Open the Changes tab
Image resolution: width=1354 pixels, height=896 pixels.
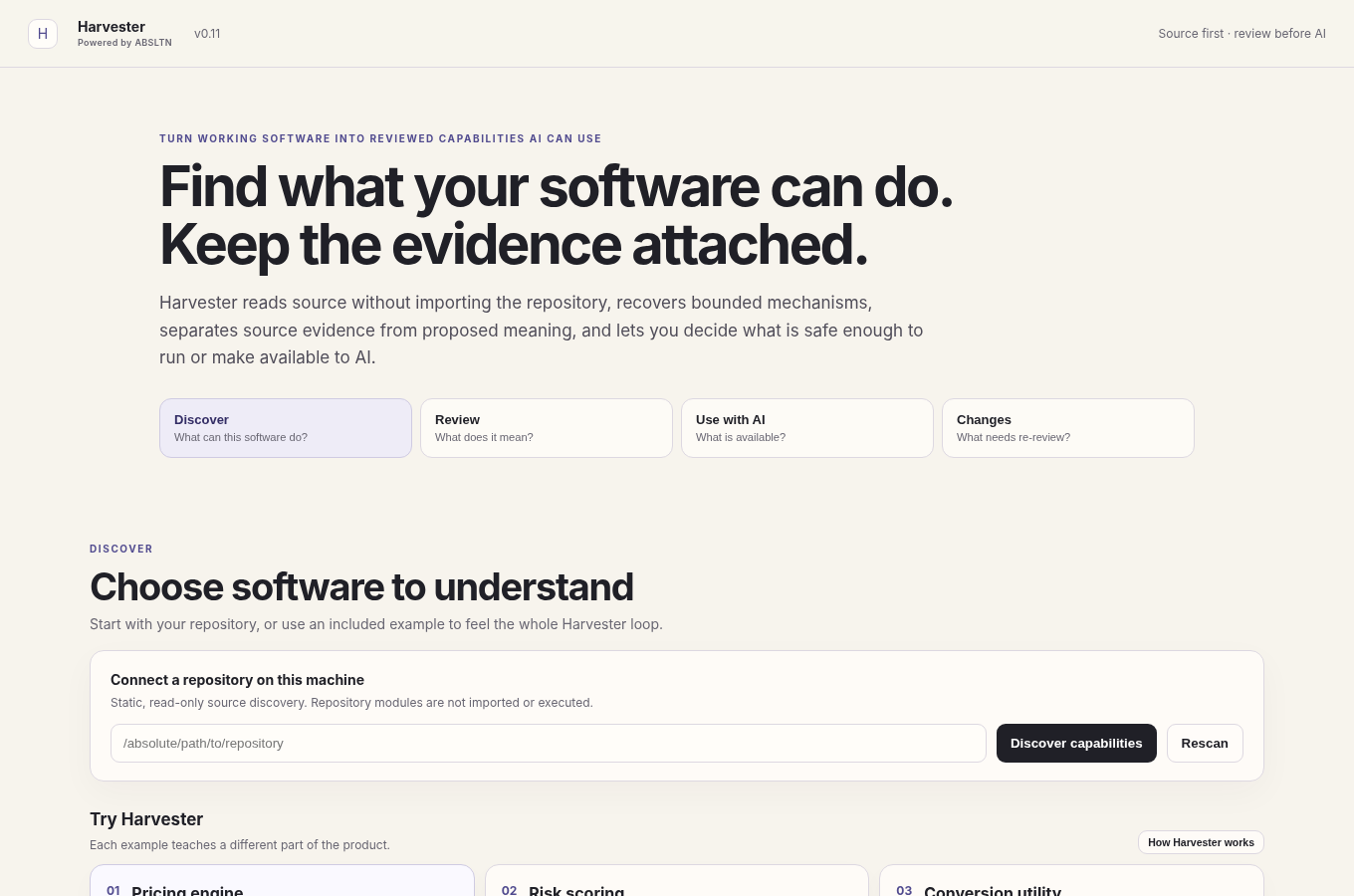(1068, 428)
